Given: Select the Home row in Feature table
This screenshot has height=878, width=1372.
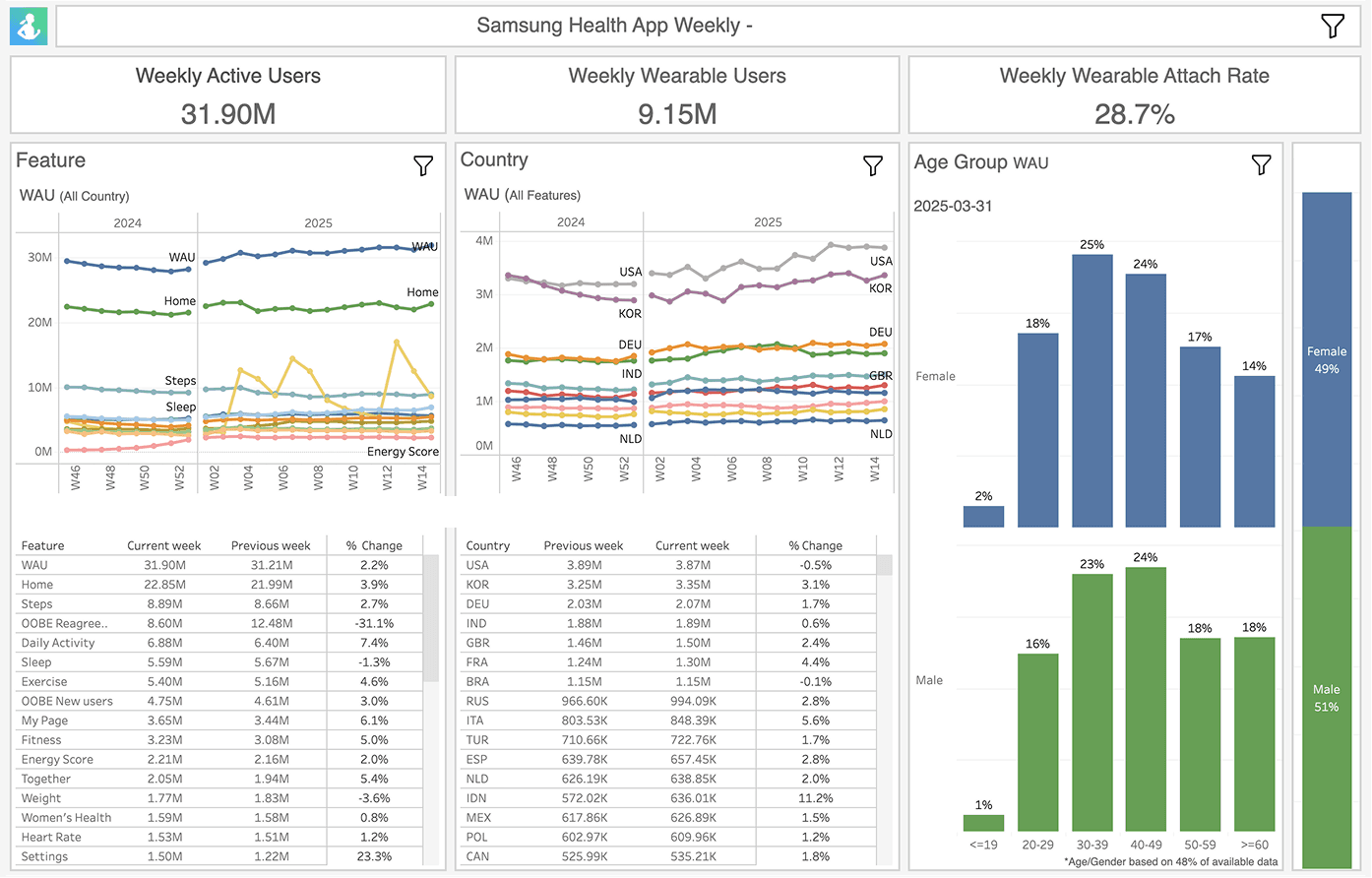Looking at the screenshot, I should 219,585.
